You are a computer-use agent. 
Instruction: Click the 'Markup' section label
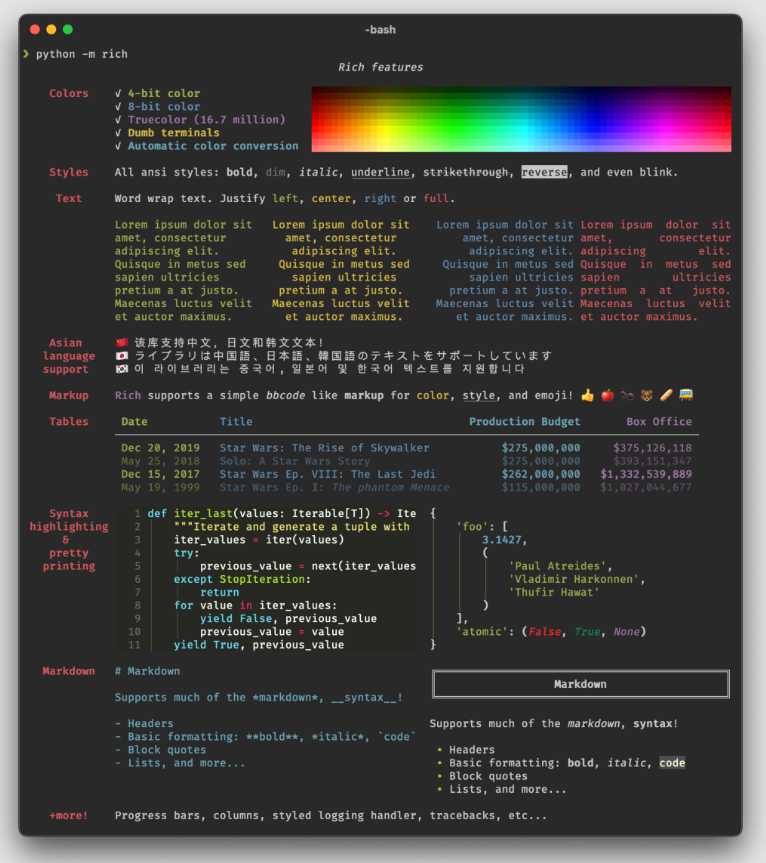click(69, 395)
